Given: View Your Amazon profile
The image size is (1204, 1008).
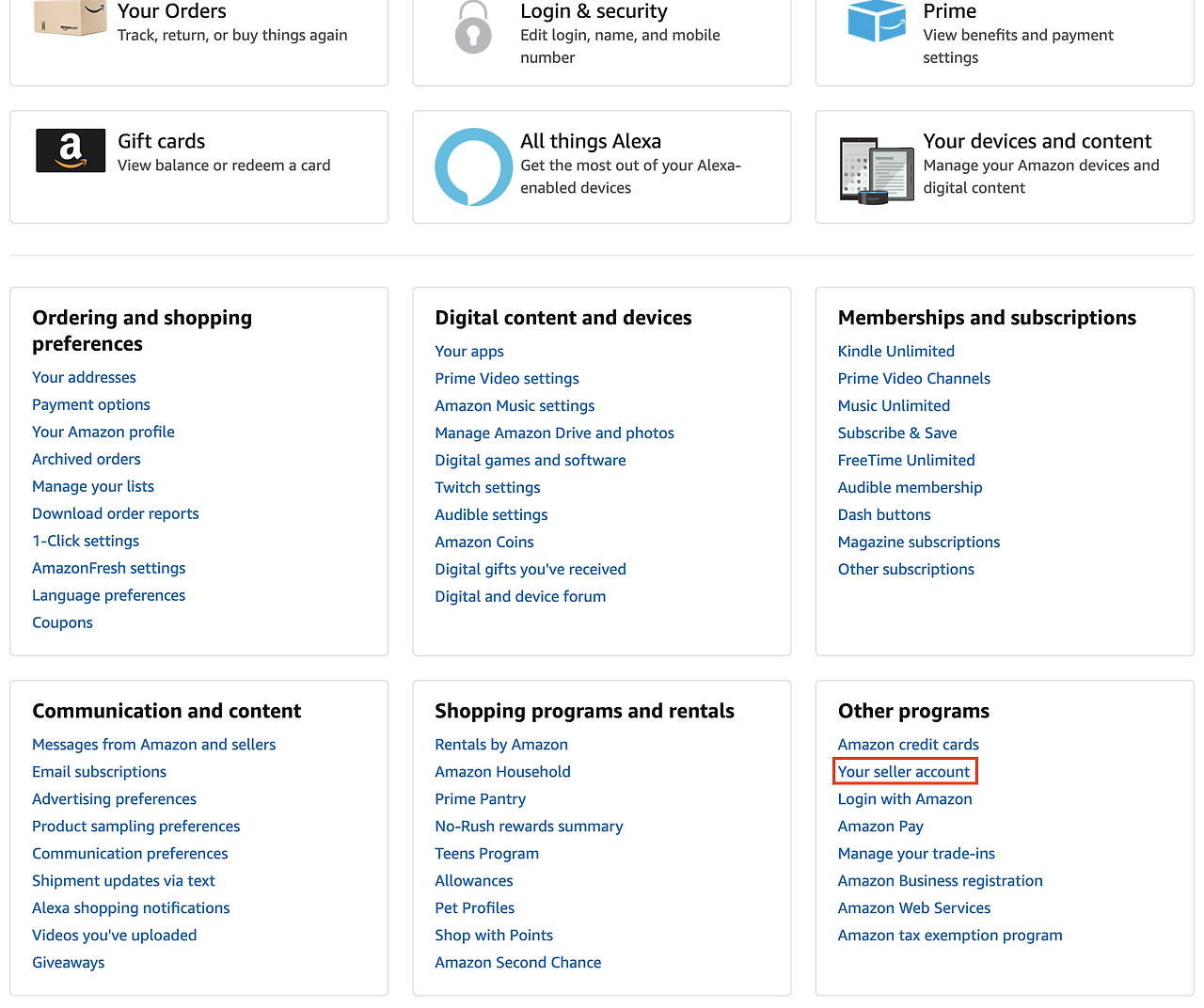Looking at the screenshot, I should (103, 432).
